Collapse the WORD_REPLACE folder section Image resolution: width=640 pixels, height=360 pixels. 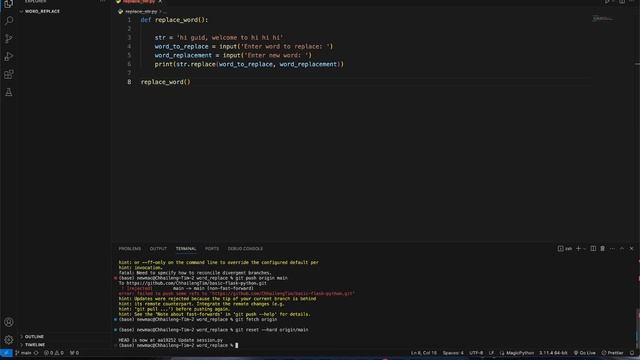(x=40, y=11)
